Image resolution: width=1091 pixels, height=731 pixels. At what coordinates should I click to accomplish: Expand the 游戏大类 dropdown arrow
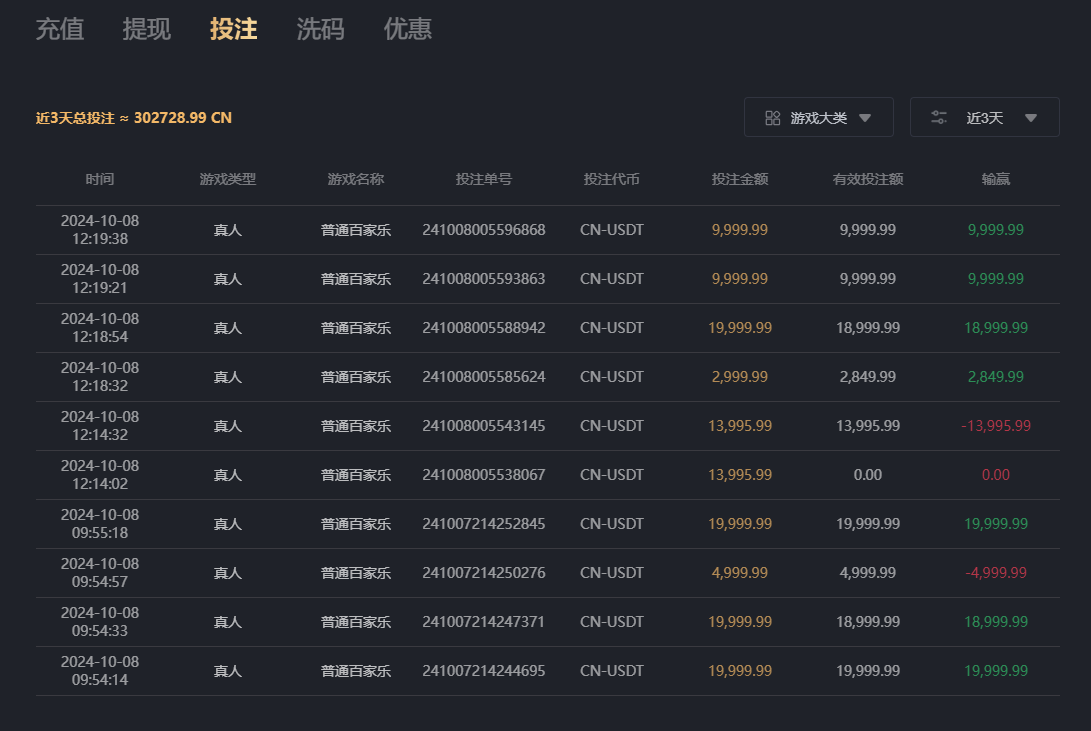click(x=865, y=118)
